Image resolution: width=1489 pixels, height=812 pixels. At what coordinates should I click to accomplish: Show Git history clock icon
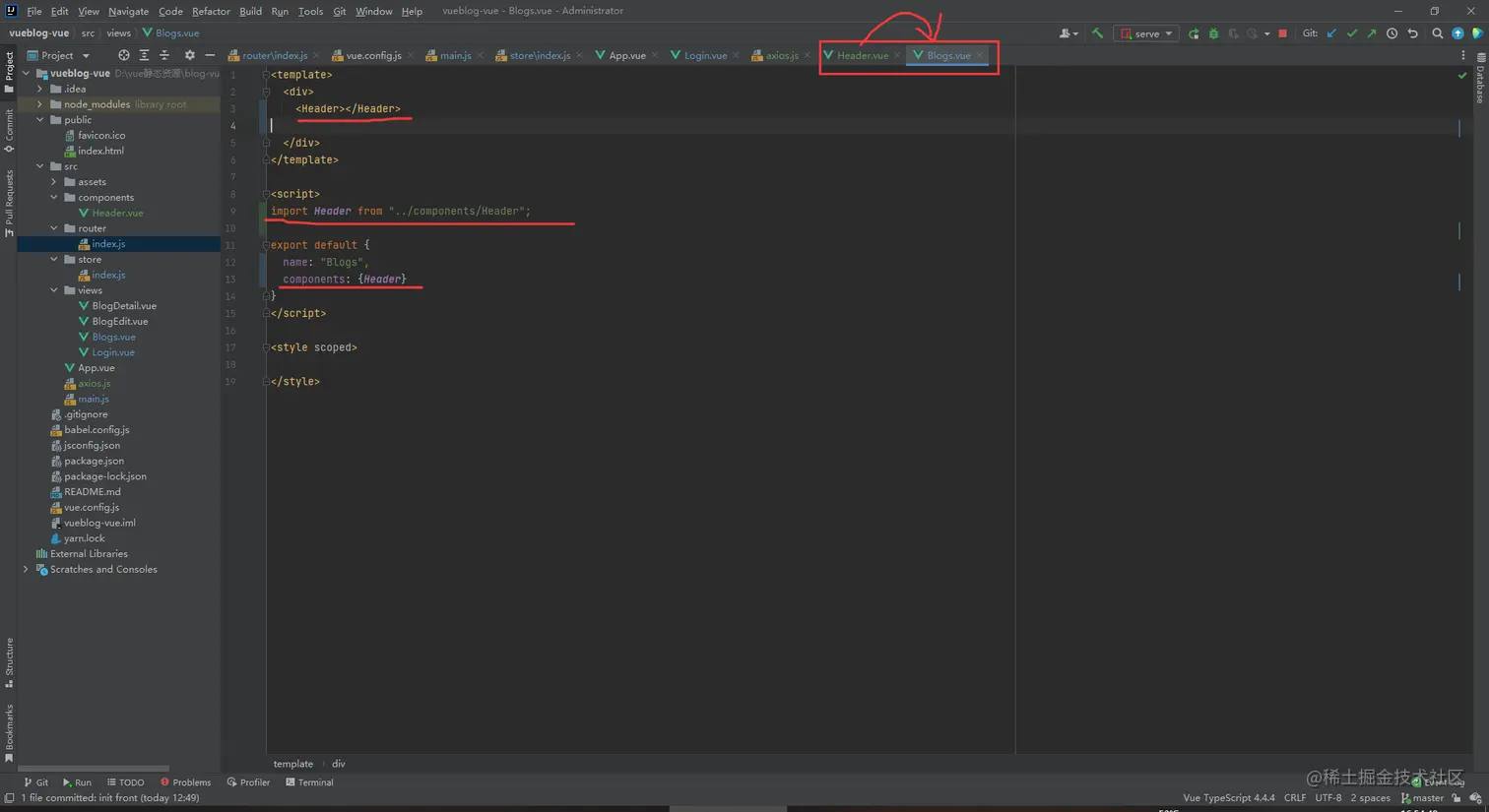click(x=1392, y=33)
